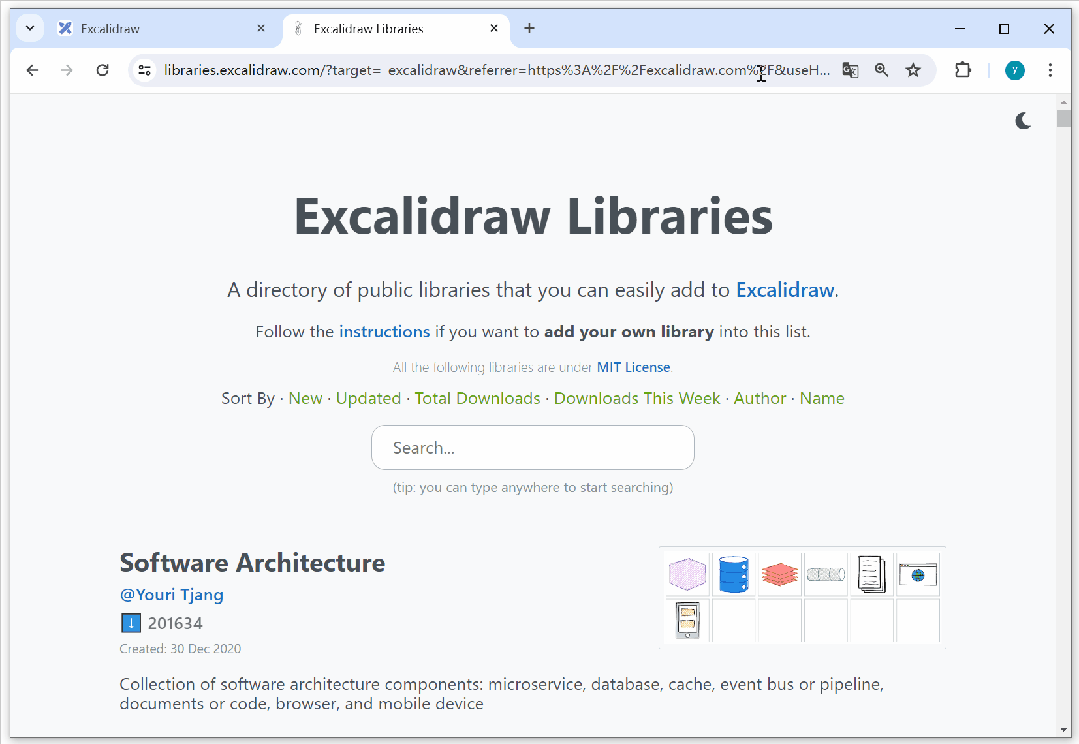Screen dimensions: 1079x744
Task: Click the Search libraries input field
Action: tap(533, 447)
